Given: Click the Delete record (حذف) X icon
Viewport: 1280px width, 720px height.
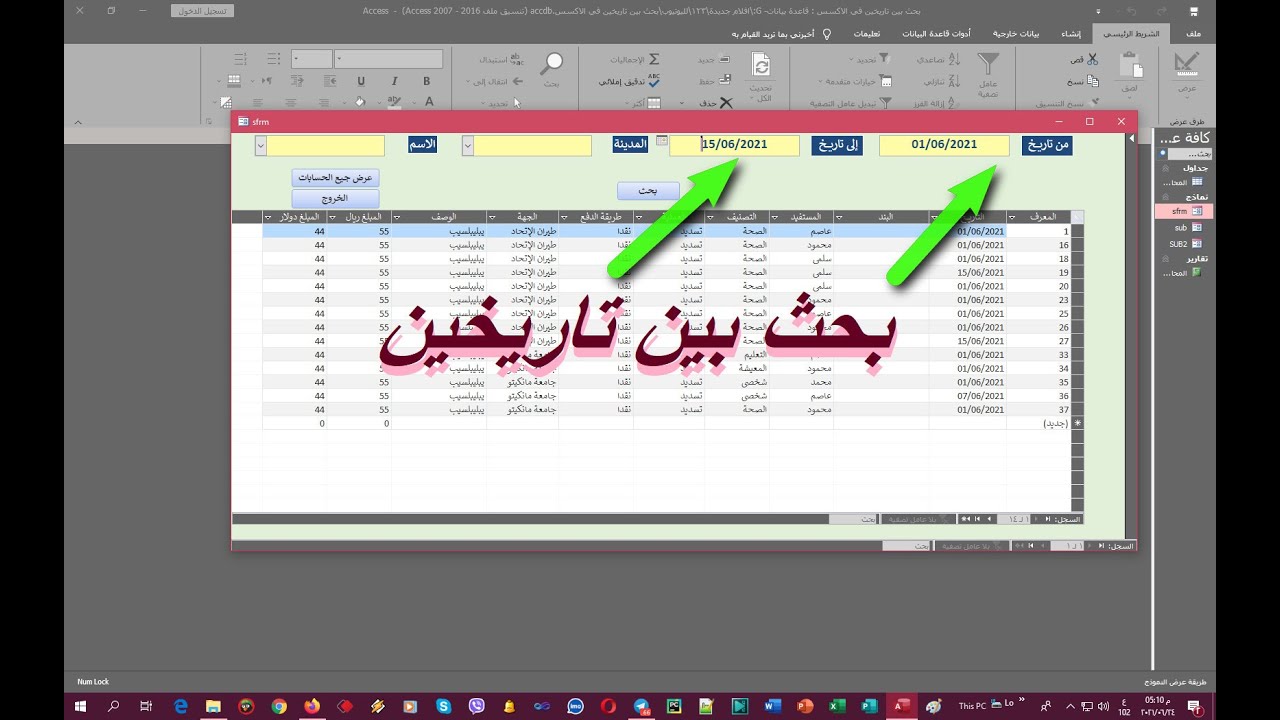Looking at the screenshot, I should point(726,102).
